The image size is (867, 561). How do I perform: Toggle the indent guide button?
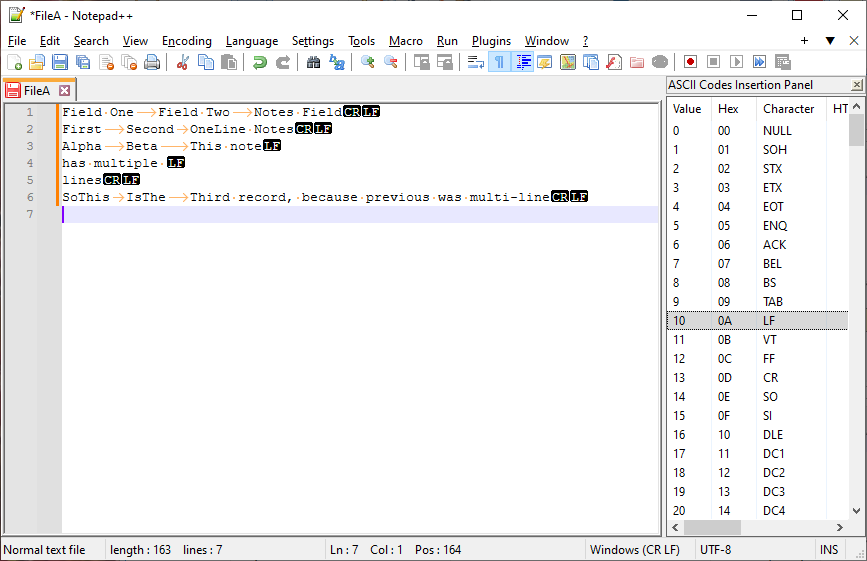tap(523, 62)
